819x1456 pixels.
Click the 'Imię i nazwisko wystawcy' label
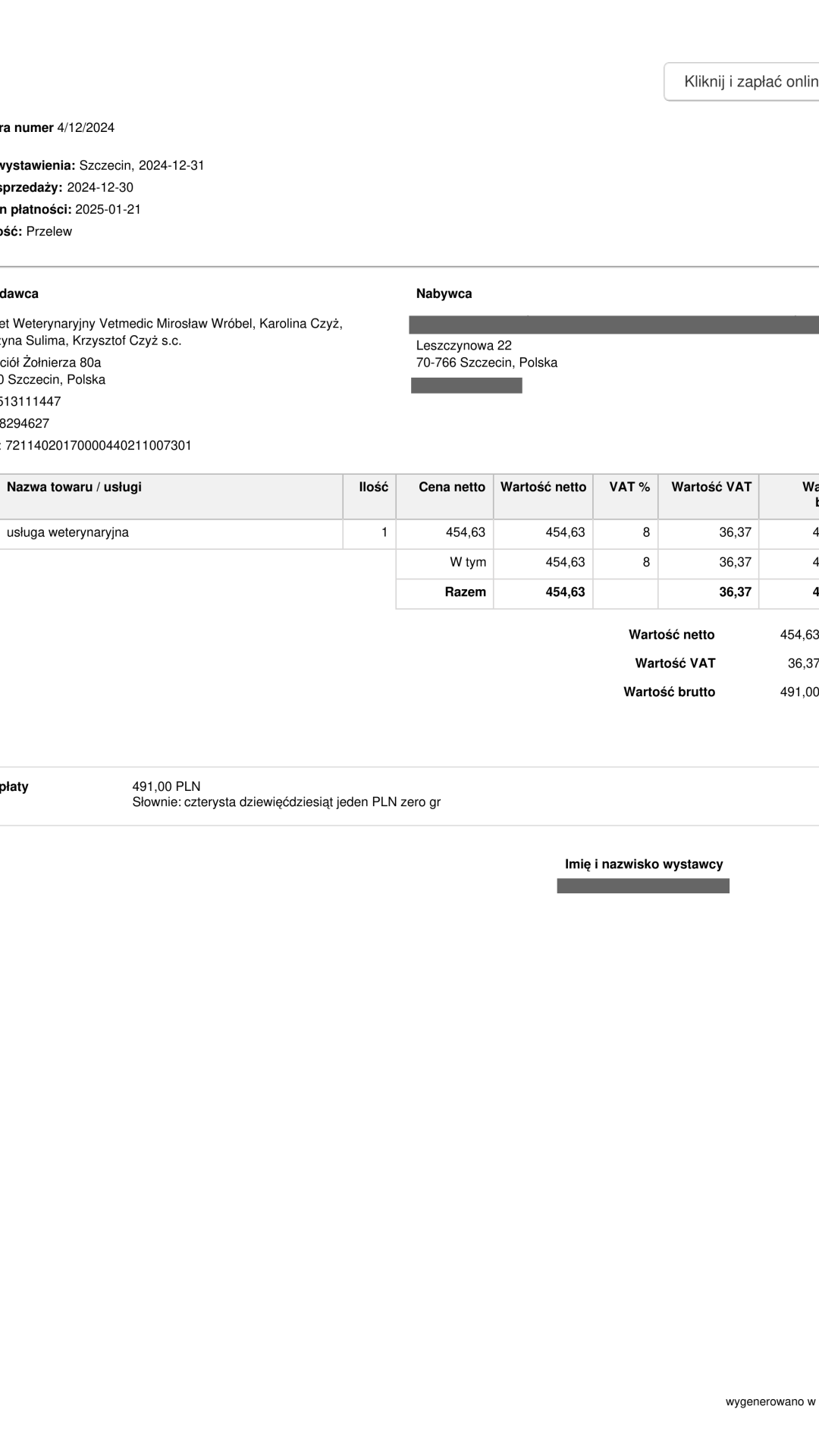click(644, 864)
